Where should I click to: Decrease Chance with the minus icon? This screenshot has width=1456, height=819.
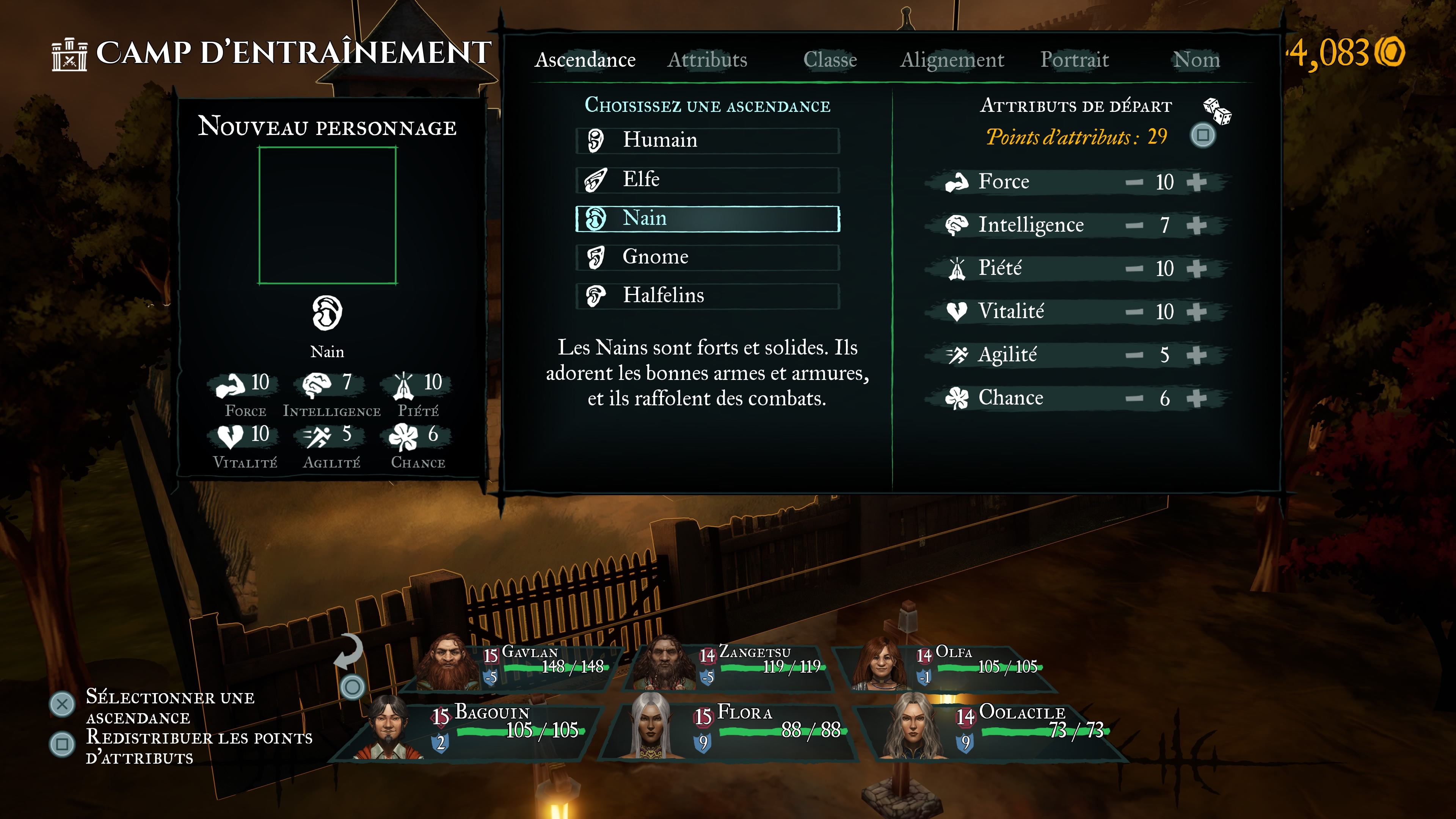point(1134,399)
